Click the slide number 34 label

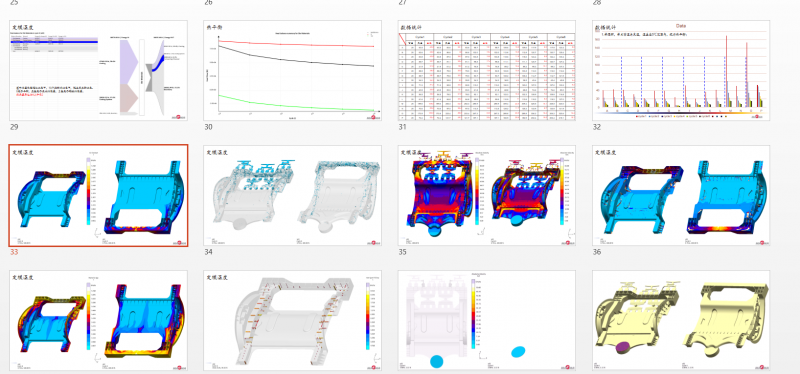[208, 252]
